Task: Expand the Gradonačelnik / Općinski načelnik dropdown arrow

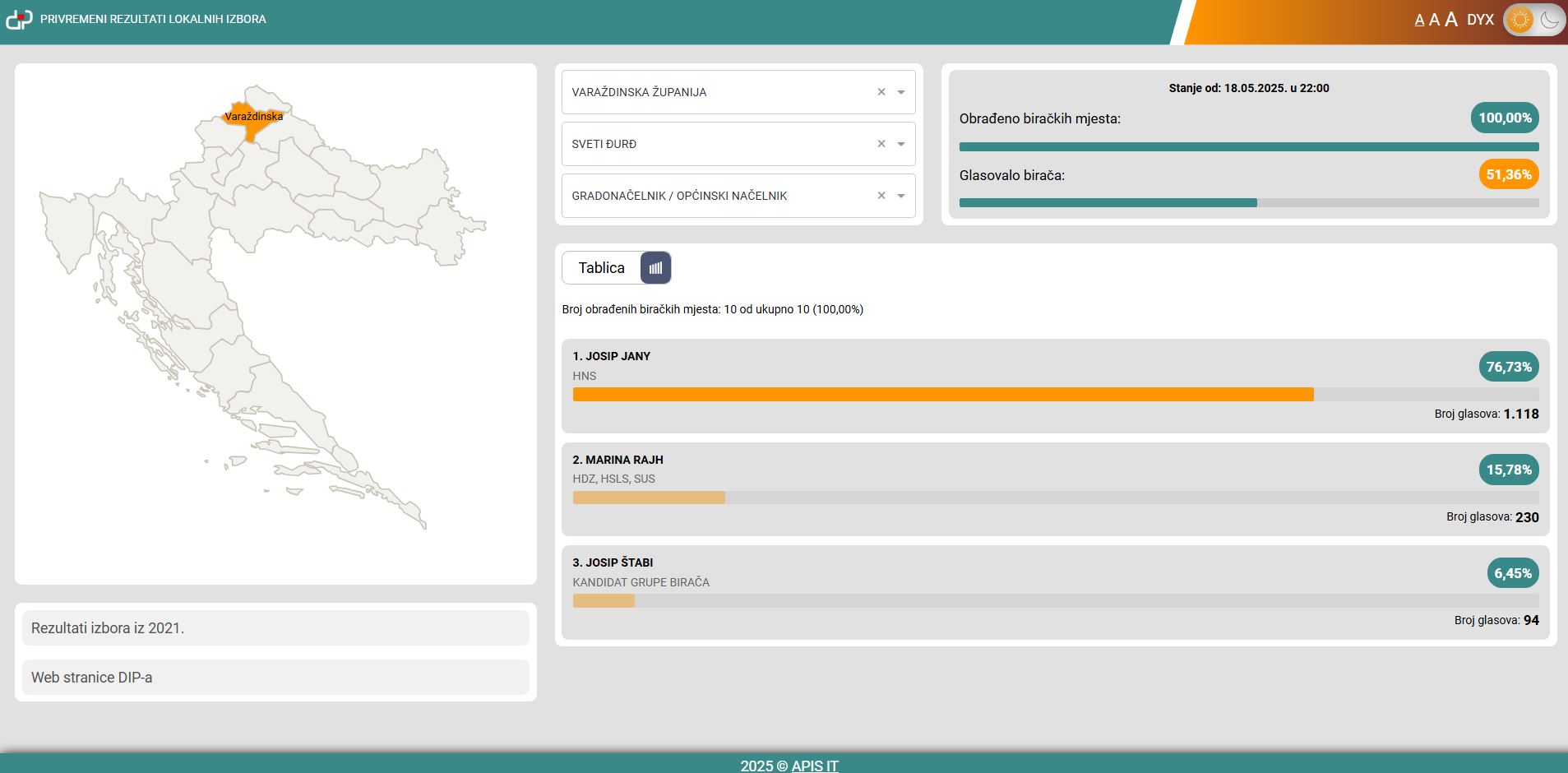Action: 901,196
